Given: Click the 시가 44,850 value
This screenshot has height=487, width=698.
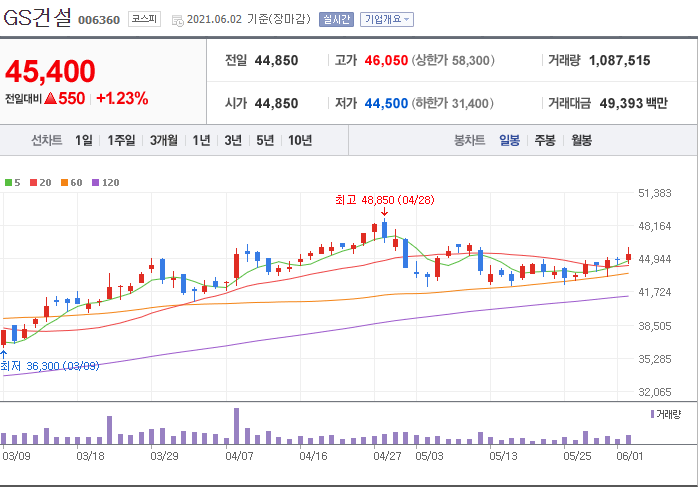Looking at the screenshot, I should click(276, 103).
